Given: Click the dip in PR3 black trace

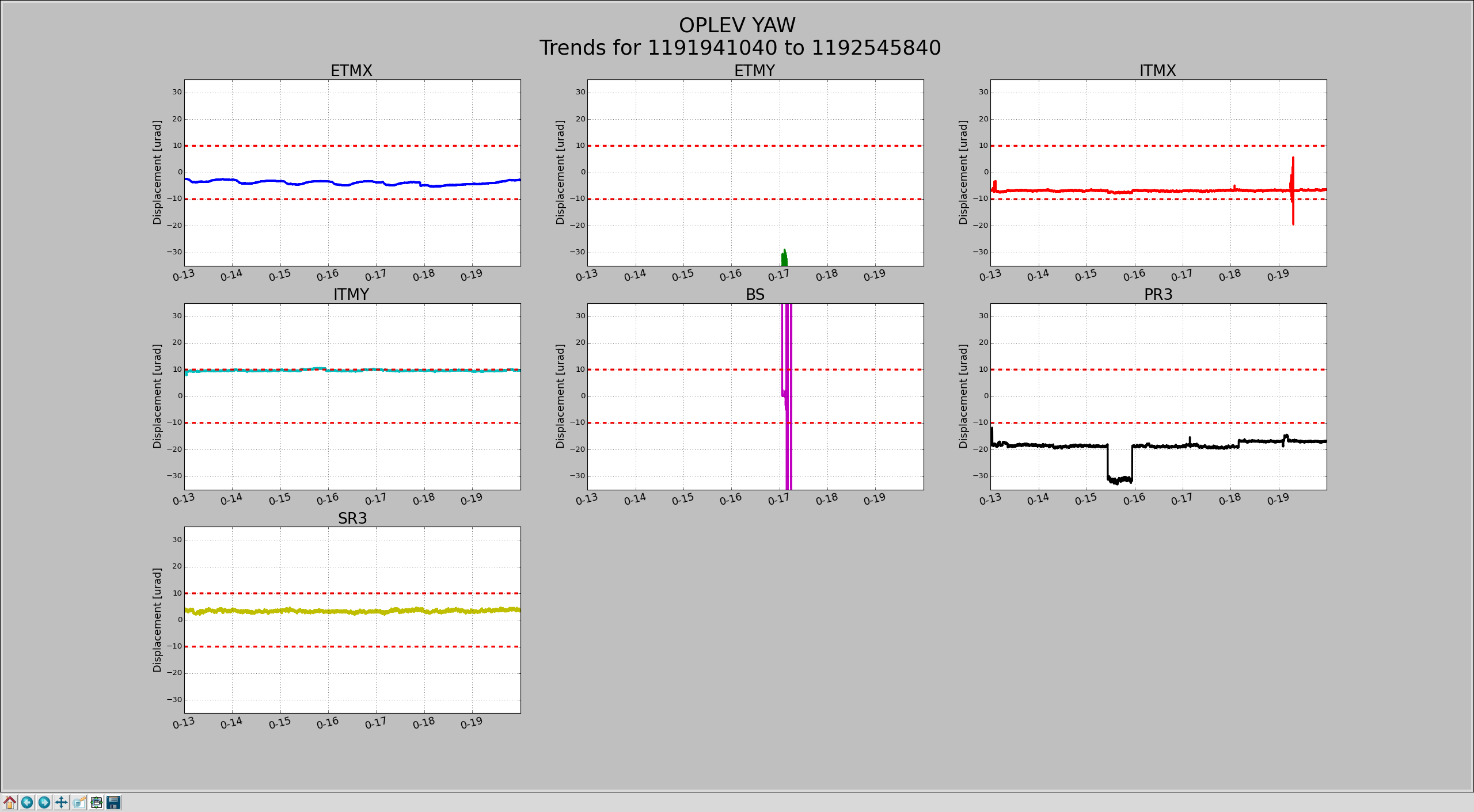Looking at the screenshot, I should pyautogui.click(x=1120, y=479).
